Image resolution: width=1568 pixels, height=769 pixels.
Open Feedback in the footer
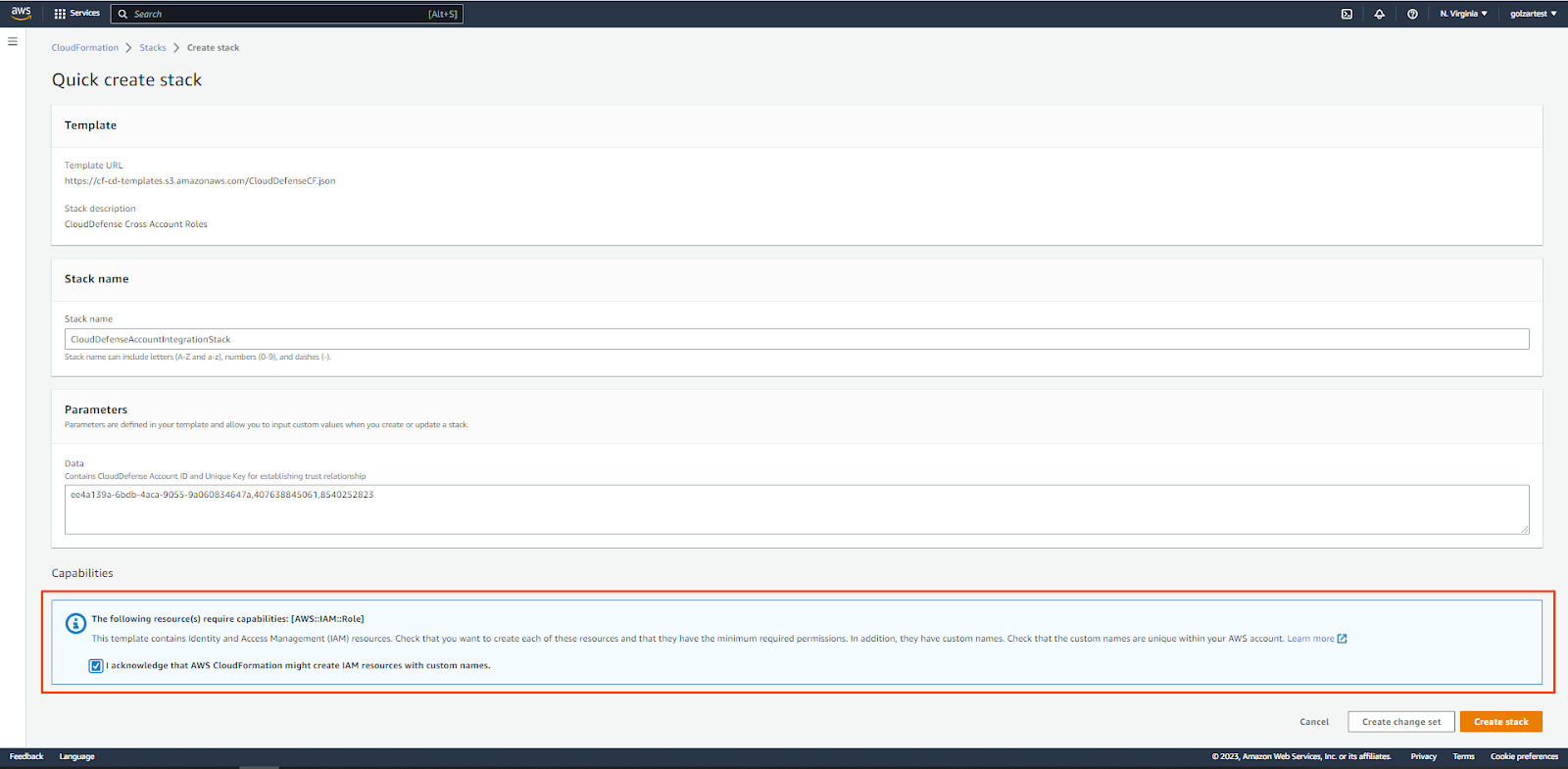26,756
